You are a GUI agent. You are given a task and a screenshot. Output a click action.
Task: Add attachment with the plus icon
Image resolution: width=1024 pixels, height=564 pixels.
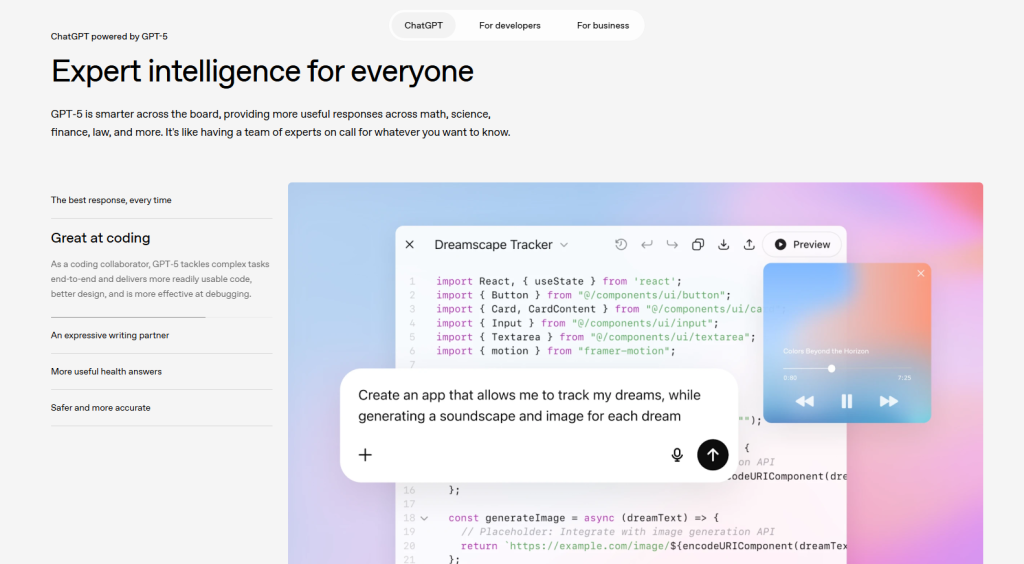(x=365, y=455)
